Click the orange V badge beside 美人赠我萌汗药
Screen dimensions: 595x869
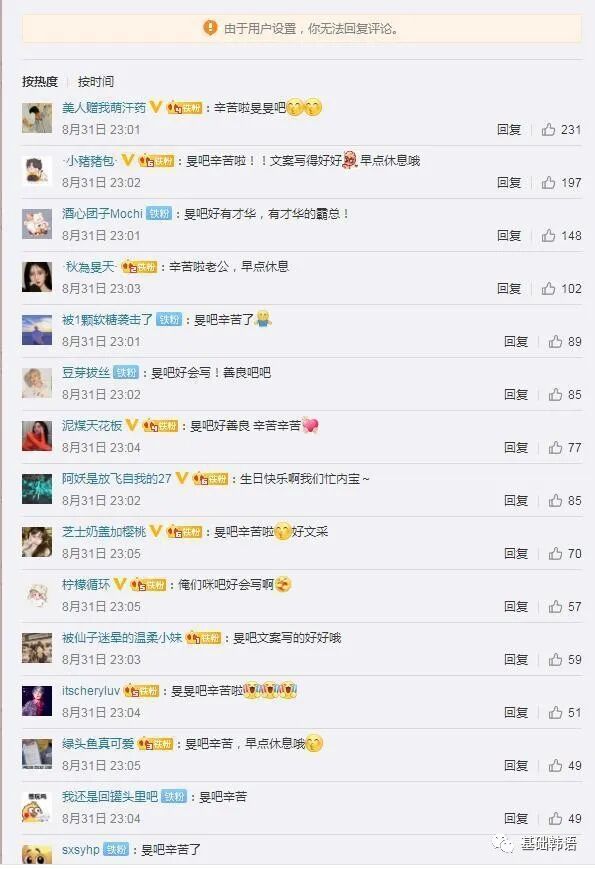pyautogui.click(x=156, y=106)
